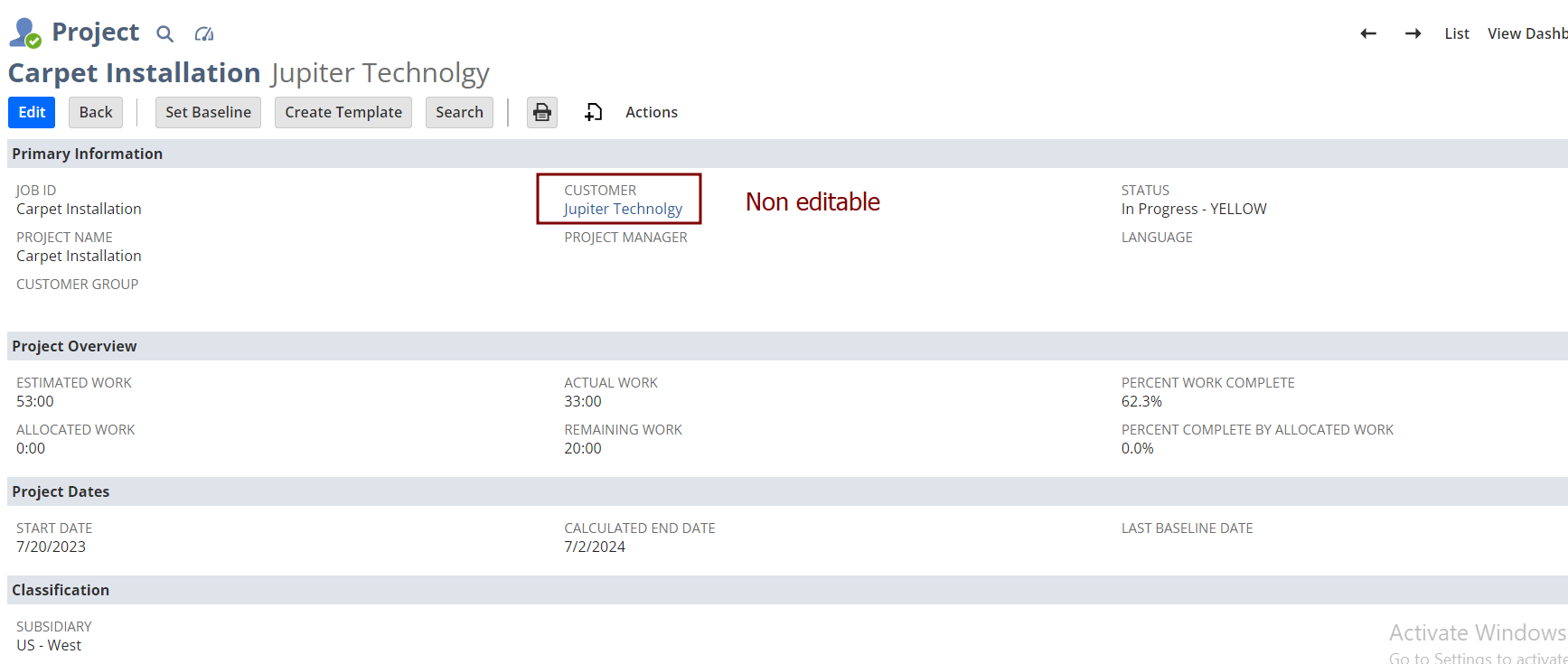Click Create Template button
This screenshot has width=1568, height=664.
[x=343, y=112]
